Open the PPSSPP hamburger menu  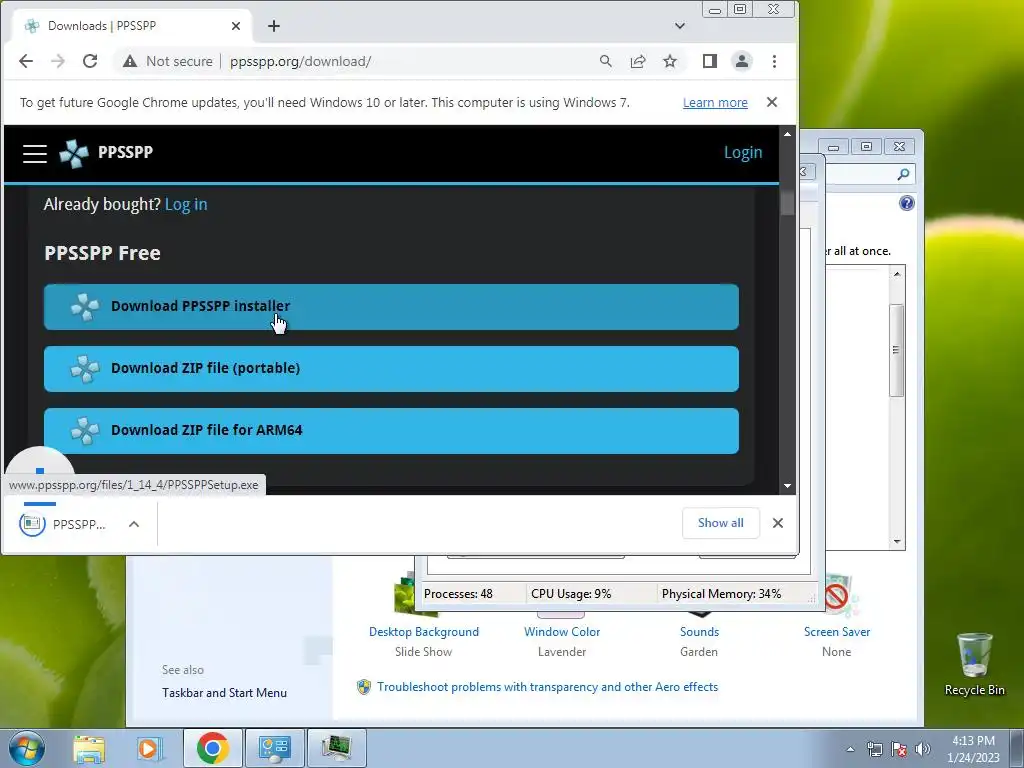click(35, 153)
